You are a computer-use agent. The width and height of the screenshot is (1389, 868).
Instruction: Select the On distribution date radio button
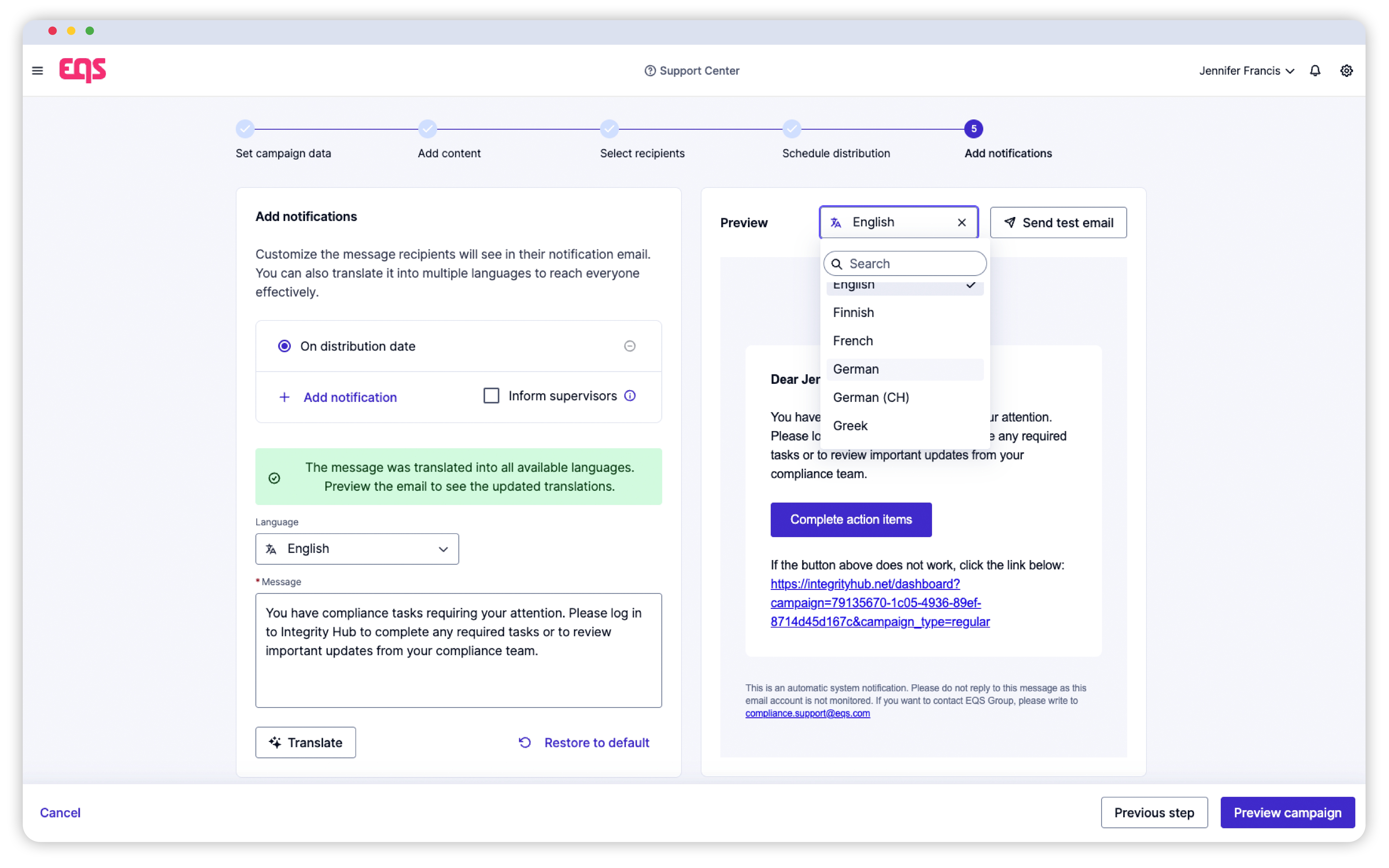[x=284, y=346]
